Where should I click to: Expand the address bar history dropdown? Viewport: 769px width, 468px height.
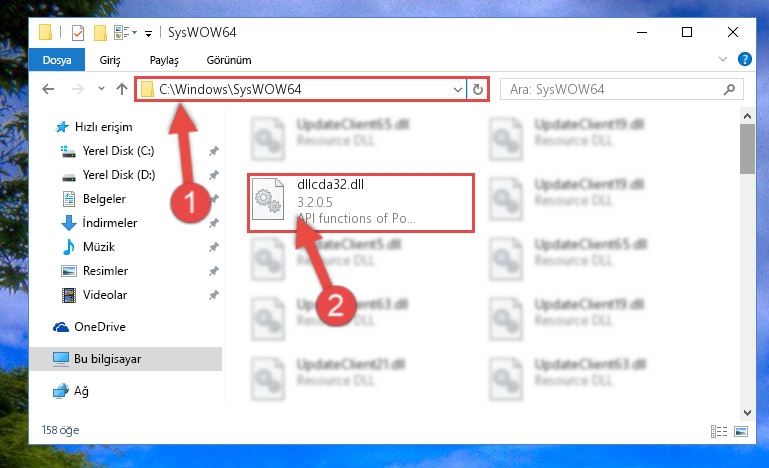(x=458, y=89)
